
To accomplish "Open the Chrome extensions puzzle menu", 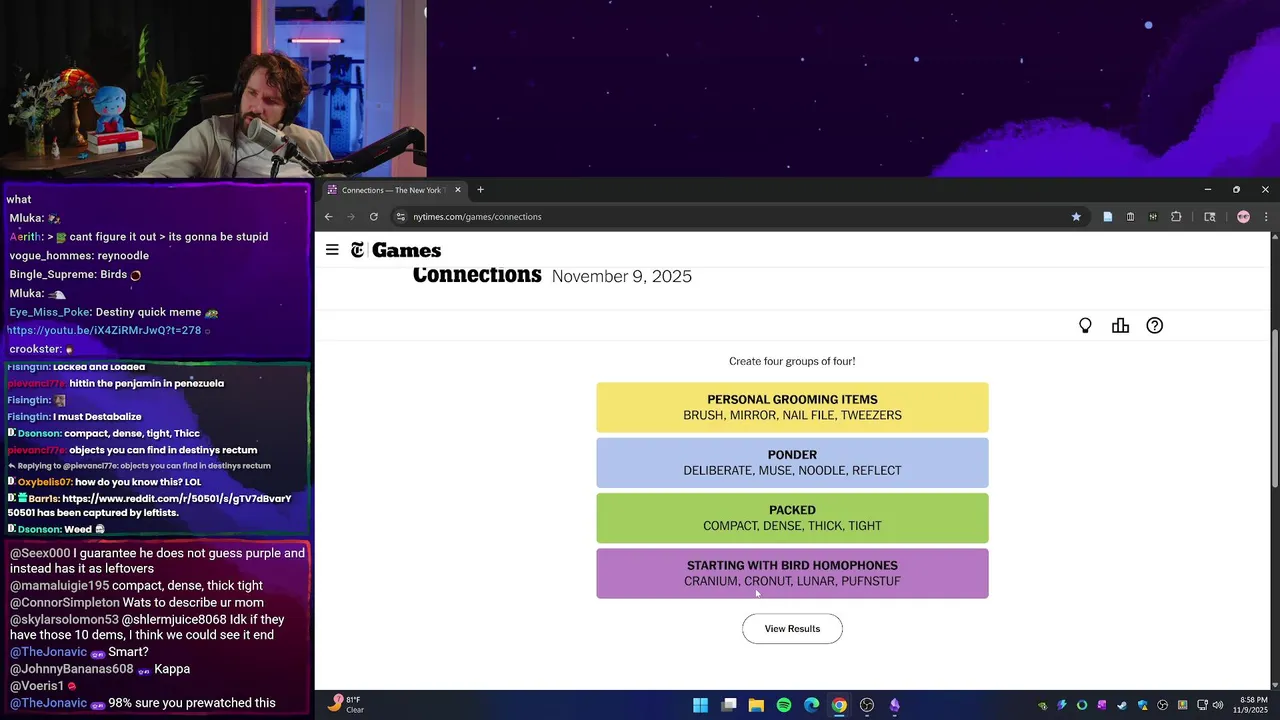I will [x=1176, y=217].
